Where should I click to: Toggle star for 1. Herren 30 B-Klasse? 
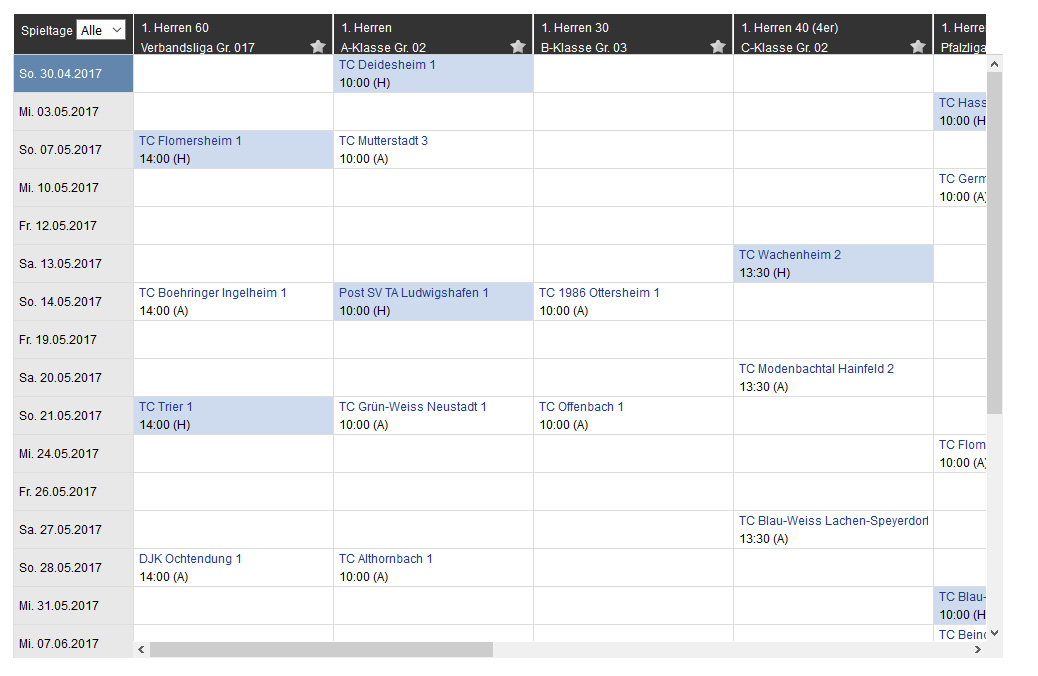coord(718,46)
